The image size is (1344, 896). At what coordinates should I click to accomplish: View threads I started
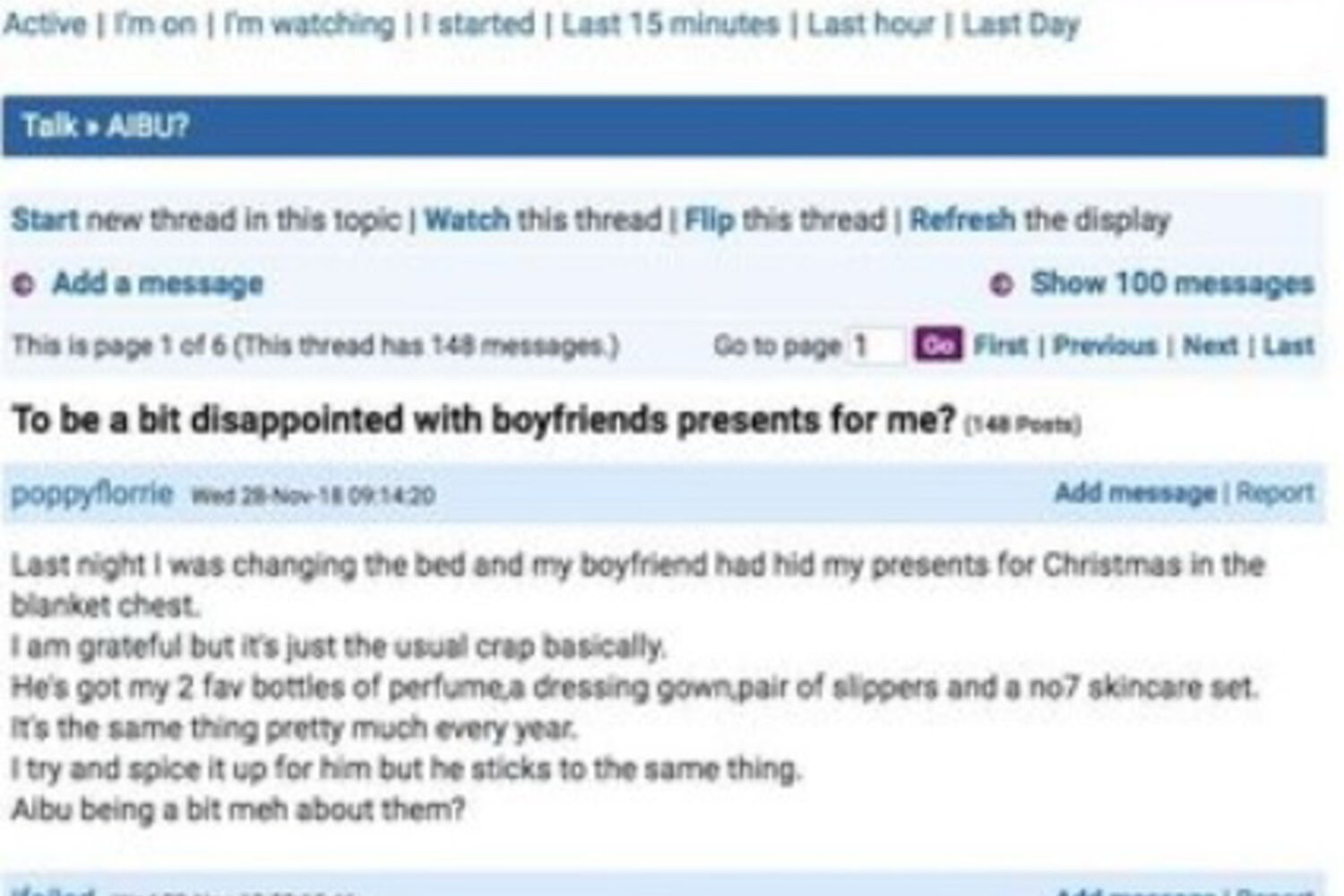(x=478, y=24)
